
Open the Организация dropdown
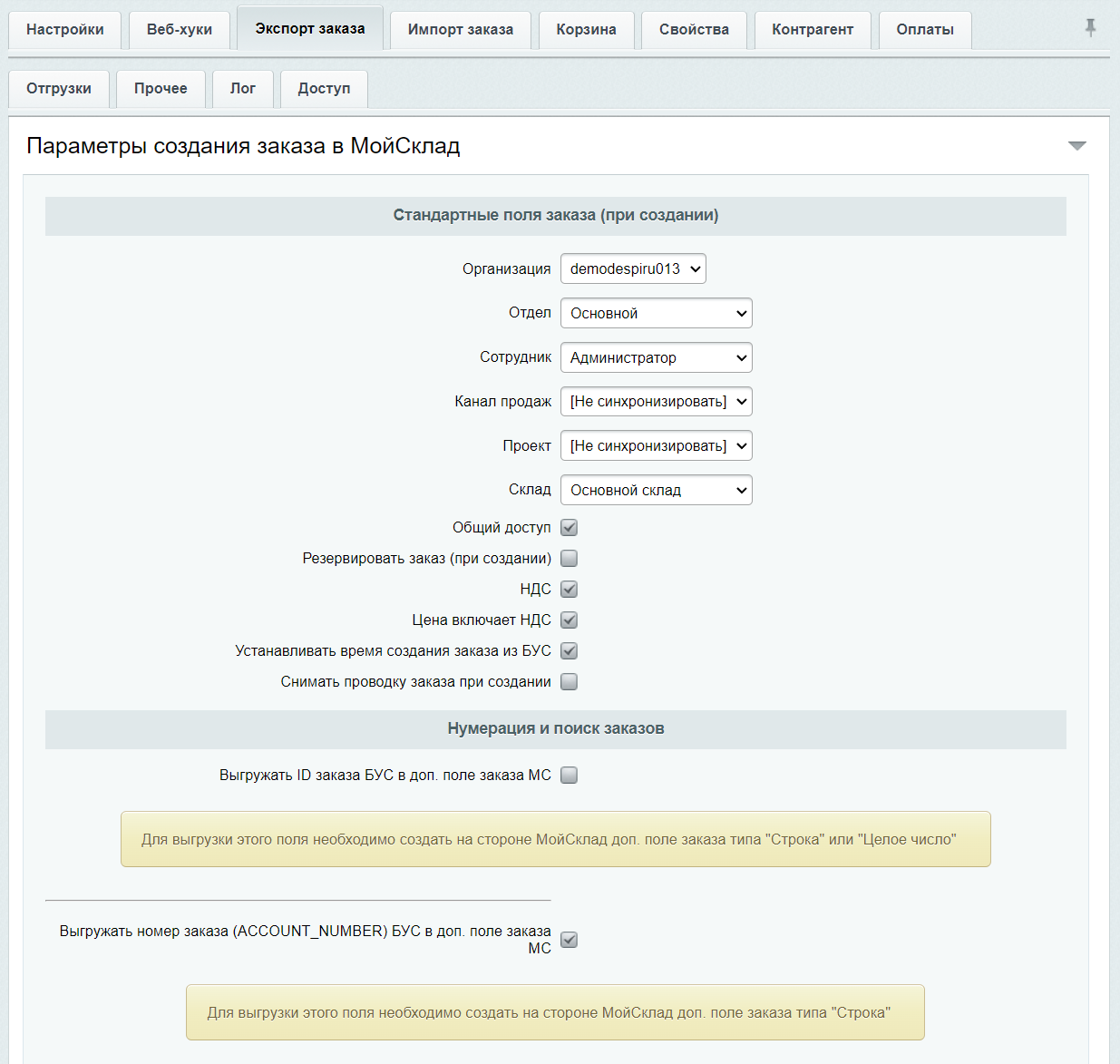633,268
